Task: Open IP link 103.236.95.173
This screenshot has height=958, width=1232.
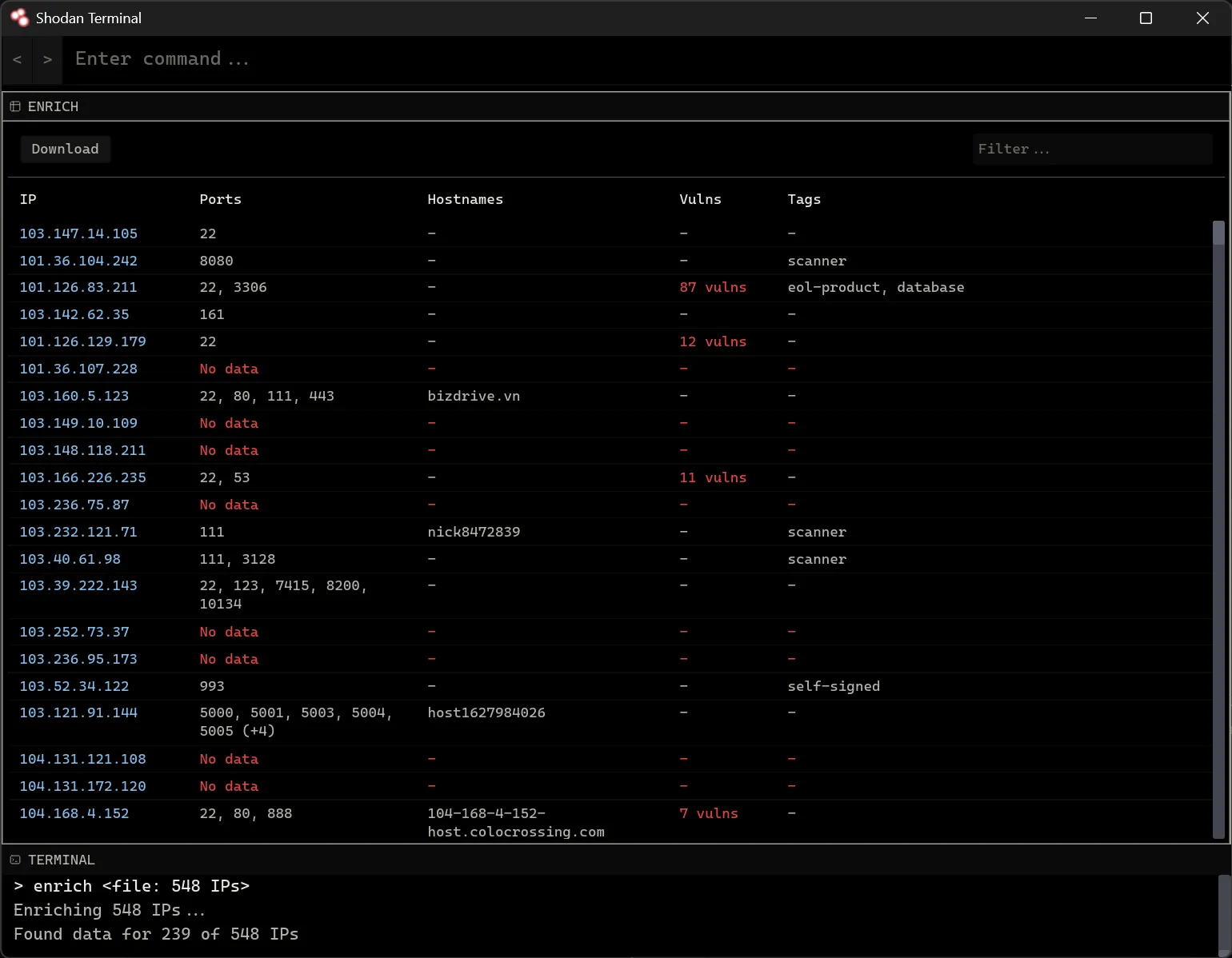Action: tap(78, 659)
